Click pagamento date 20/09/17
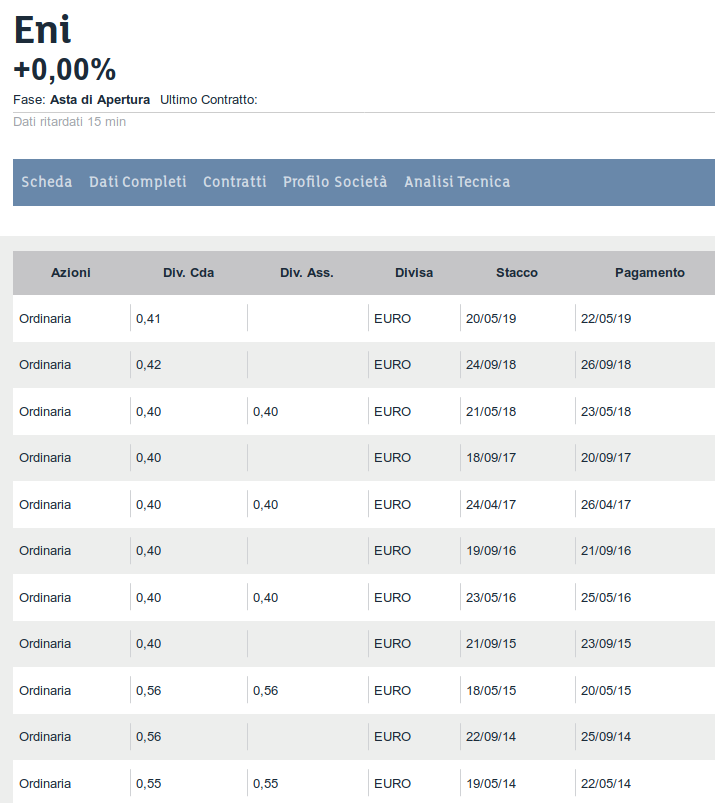 606,458
